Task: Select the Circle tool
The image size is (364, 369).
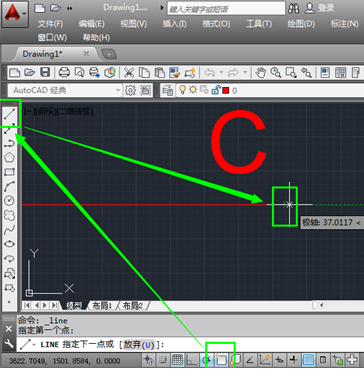Action: tap(9, 201)
